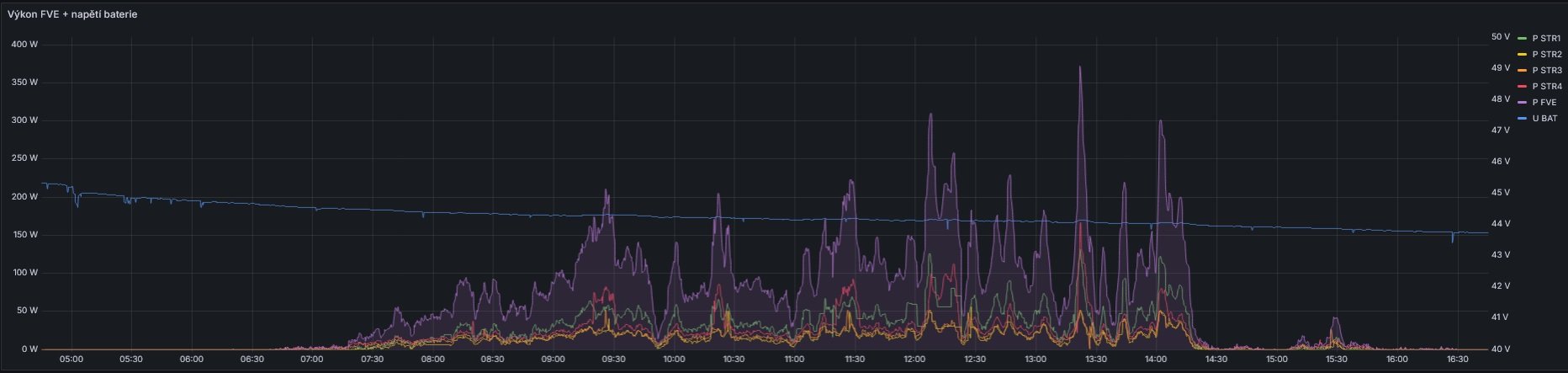
Task: Click the 50 W left axis label
Action: [x=27, y=311]
